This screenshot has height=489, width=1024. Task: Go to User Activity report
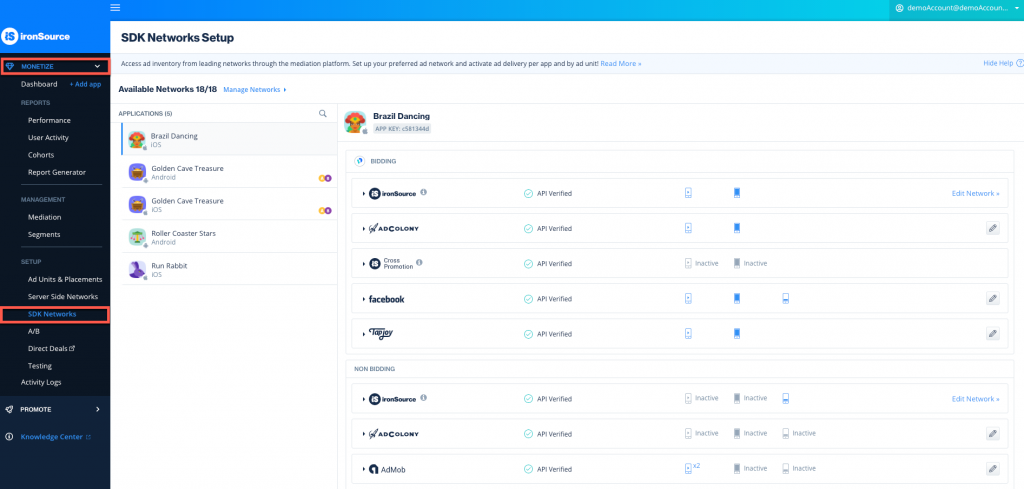point(48,138)
